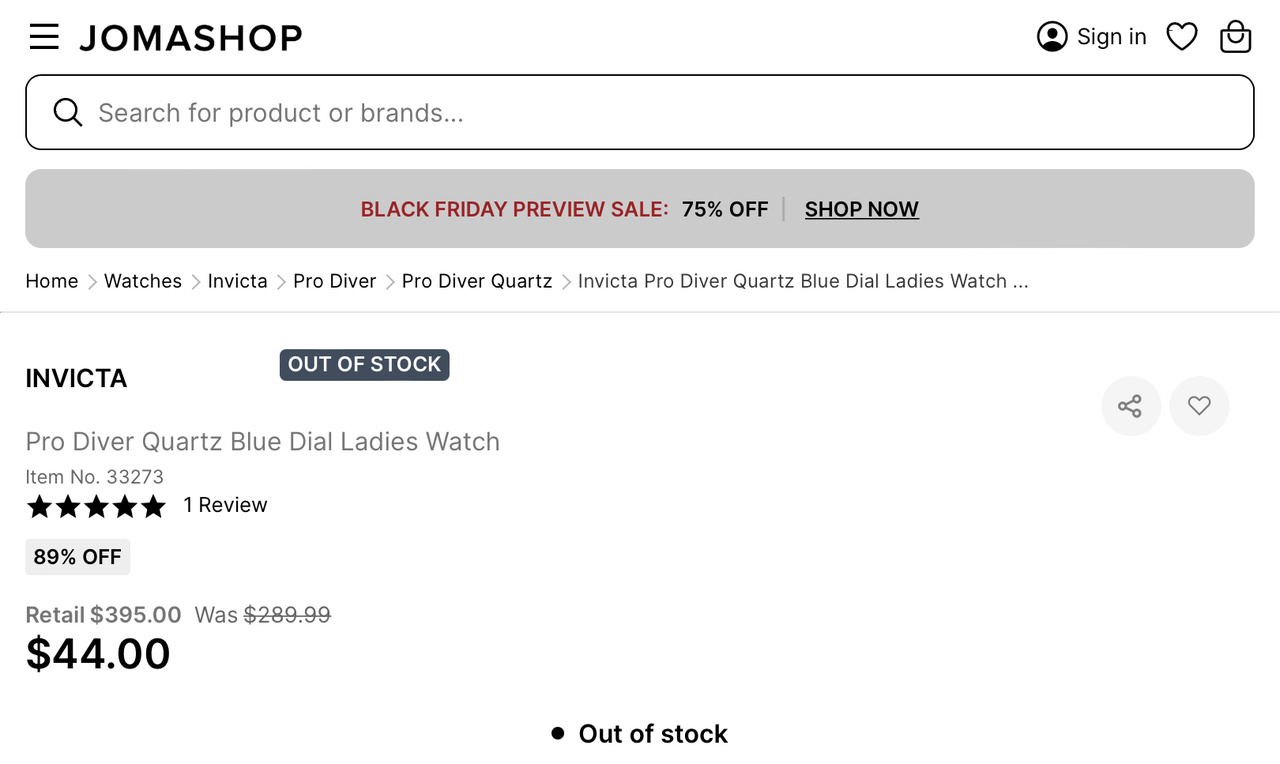
Task: Click the Black Friday Preview Sale banner
Action: coord(514,209)
